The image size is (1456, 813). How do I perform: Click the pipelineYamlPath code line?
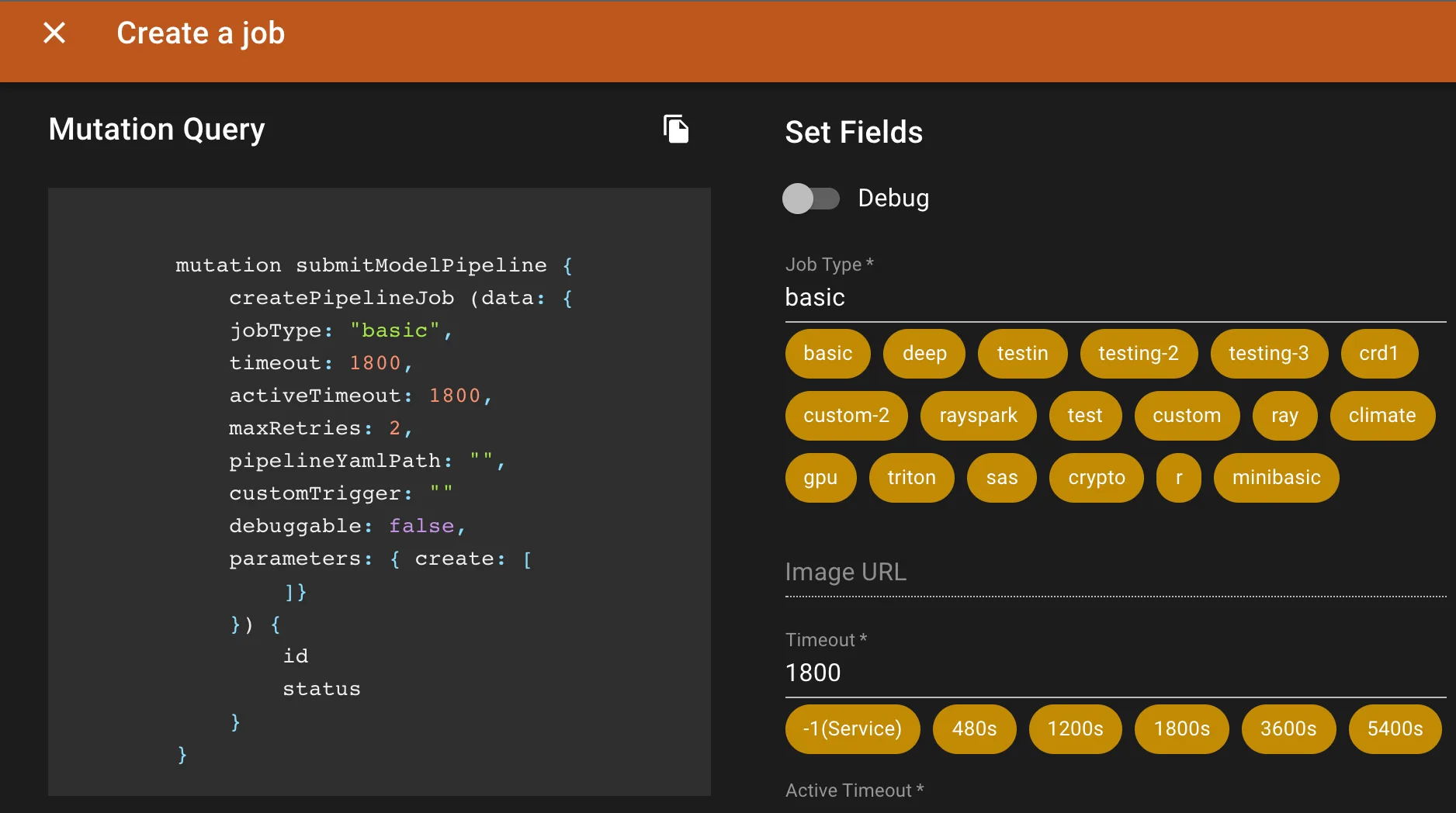pos(367,461)
